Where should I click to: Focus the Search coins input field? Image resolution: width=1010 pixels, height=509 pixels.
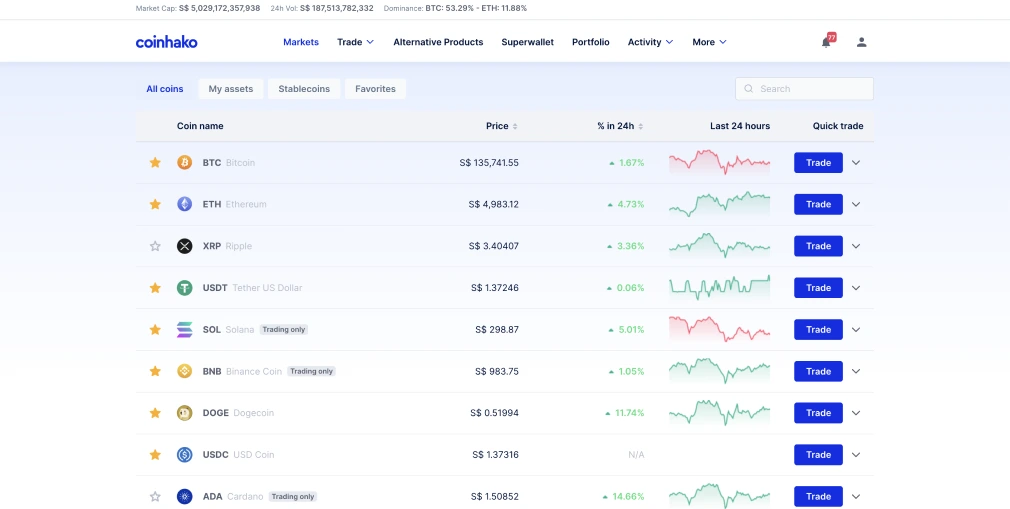coord(805,89)
